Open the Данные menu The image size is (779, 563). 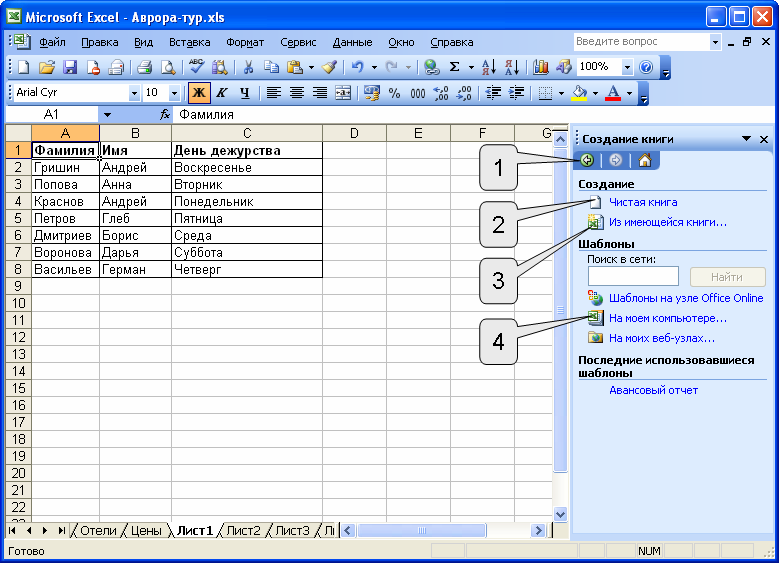(x=352, y=42)
